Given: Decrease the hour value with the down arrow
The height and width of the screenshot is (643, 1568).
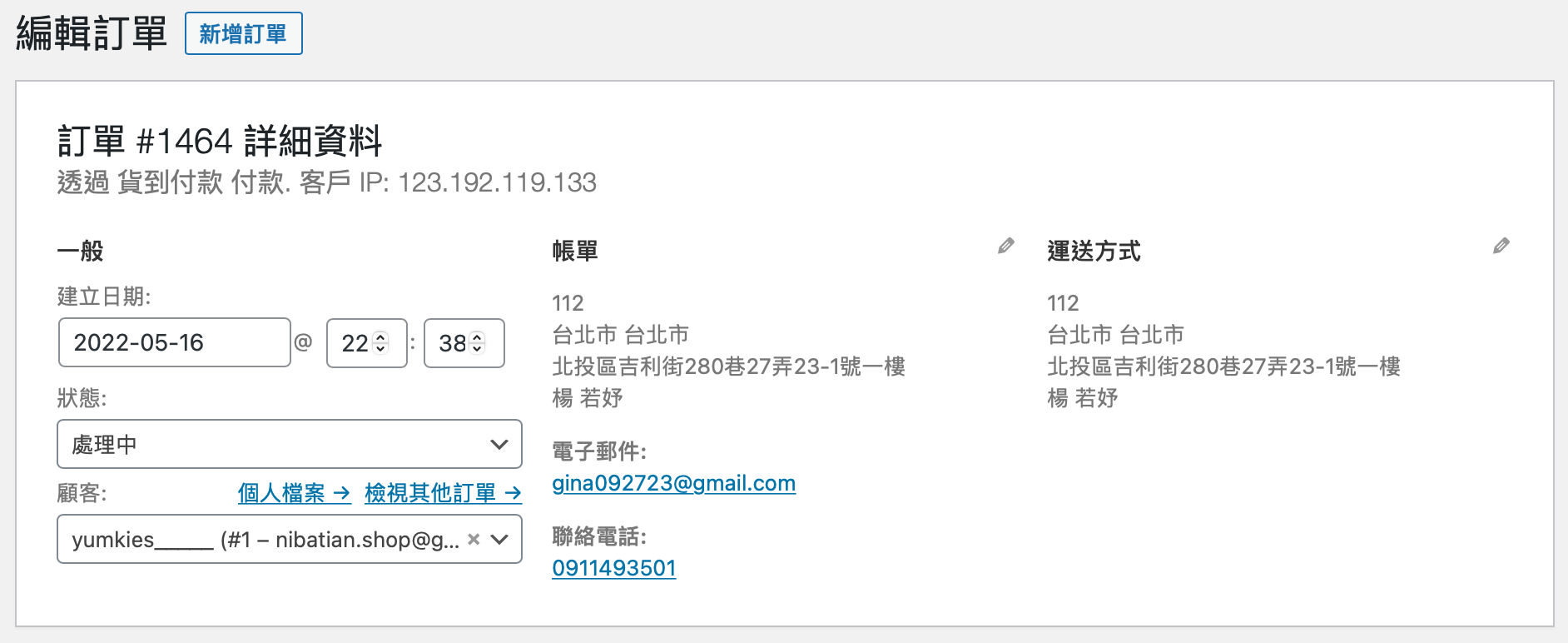Looking at the screenshot, I should [381, 348].
